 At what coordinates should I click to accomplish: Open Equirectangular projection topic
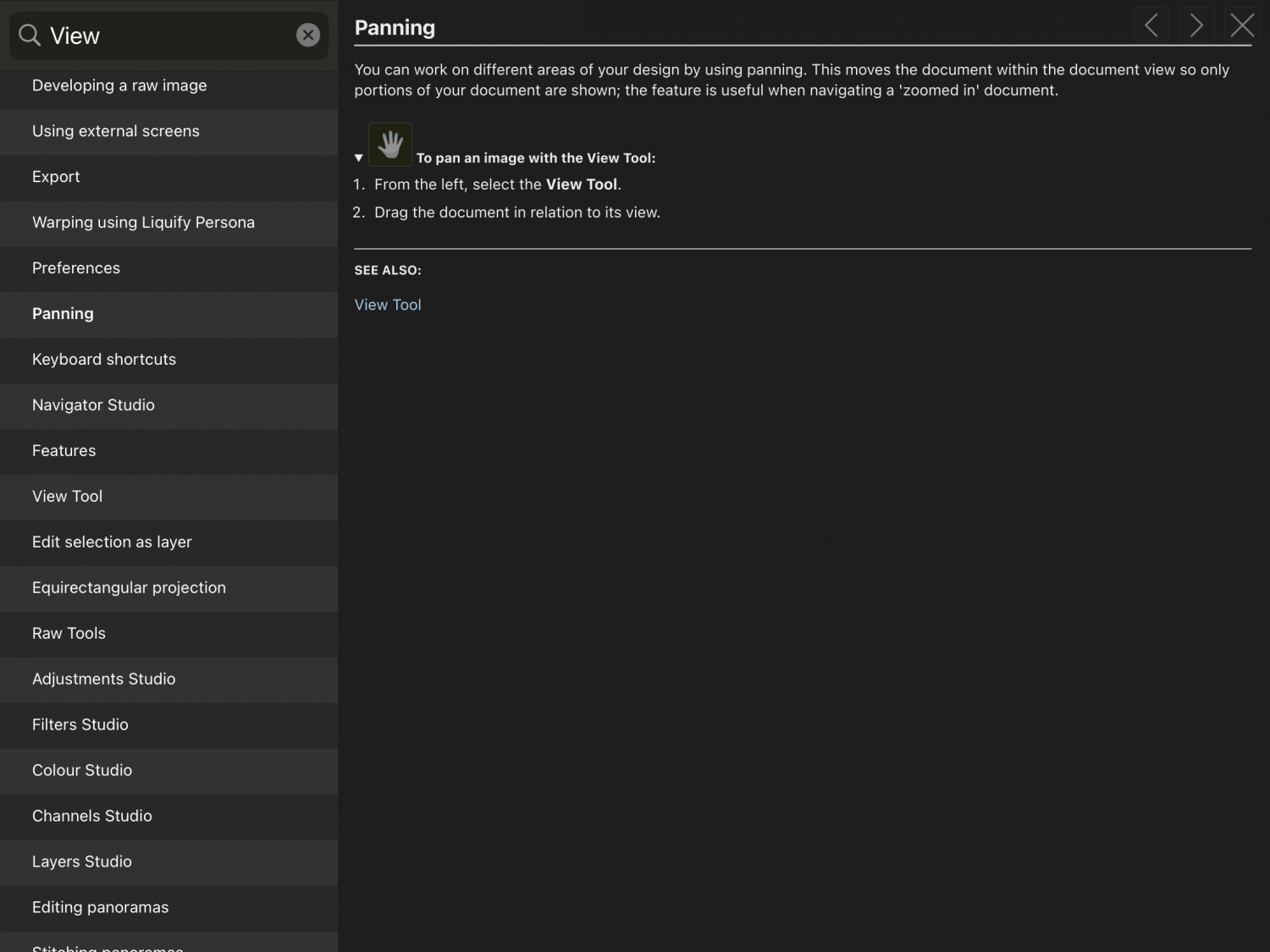pos(129,588)
